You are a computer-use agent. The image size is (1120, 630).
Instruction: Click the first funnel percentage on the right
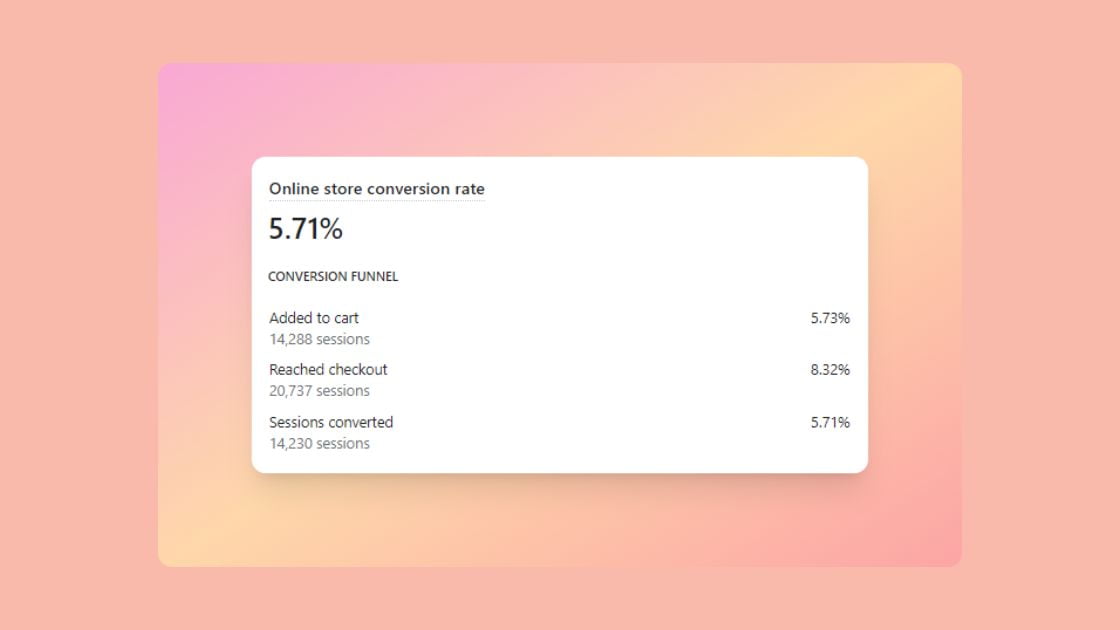pyautogui.click(x=830, y=319)
